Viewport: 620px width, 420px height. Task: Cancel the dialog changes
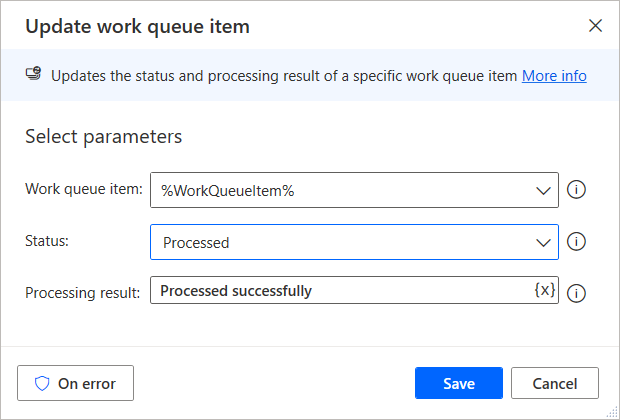(x=555, y=383)
